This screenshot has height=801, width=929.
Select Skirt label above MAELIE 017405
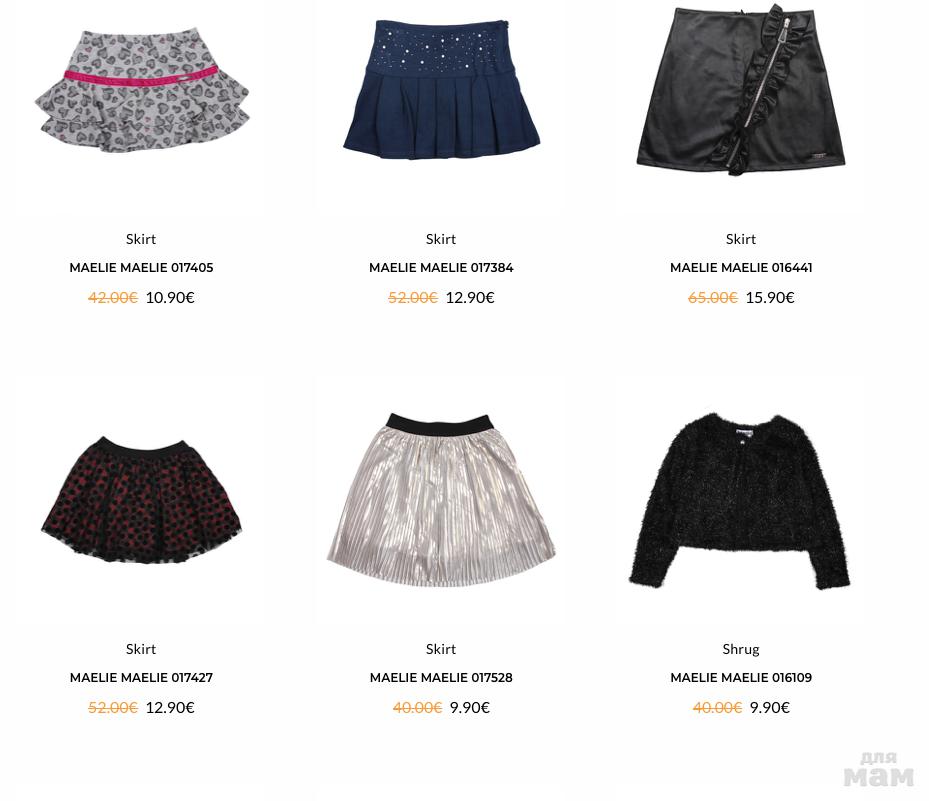141,239
